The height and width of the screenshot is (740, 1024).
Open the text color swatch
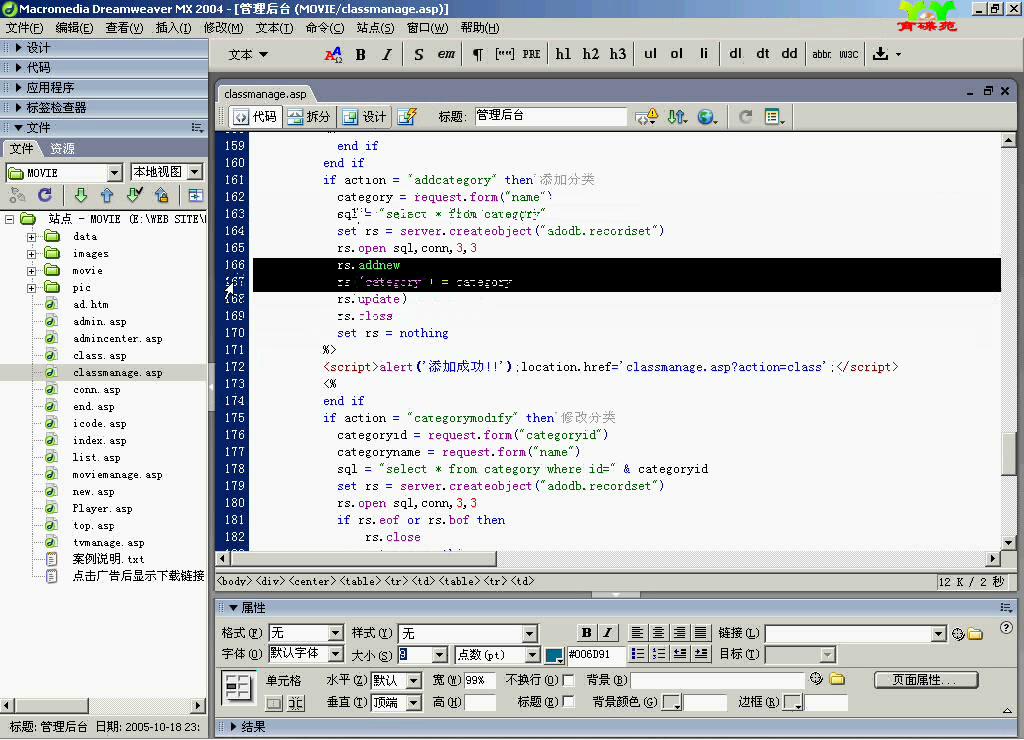point(554,654)
